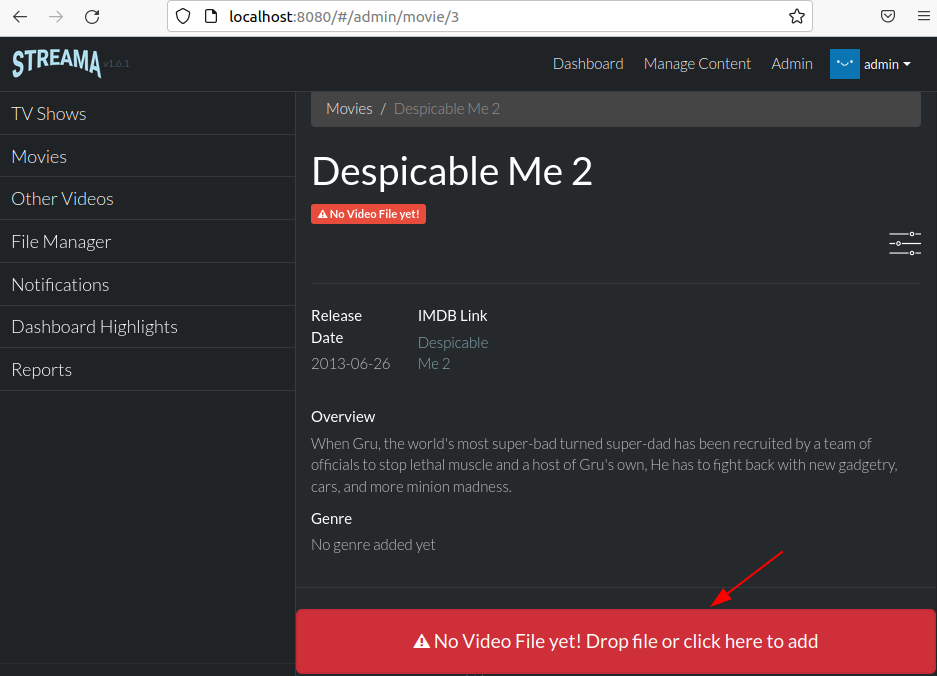Open the browser hamburger menu

point(924,17)
